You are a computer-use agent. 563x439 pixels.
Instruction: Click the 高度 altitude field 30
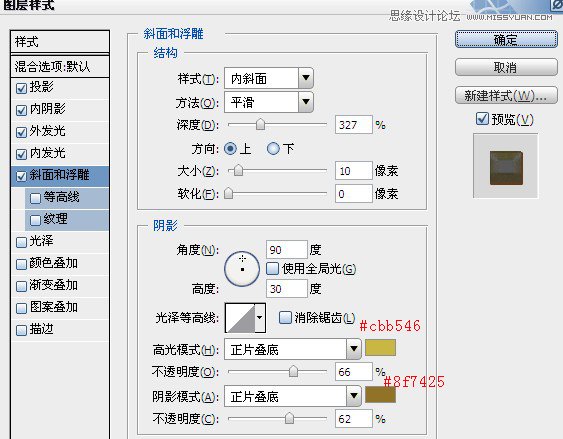(x=287, y=289)
